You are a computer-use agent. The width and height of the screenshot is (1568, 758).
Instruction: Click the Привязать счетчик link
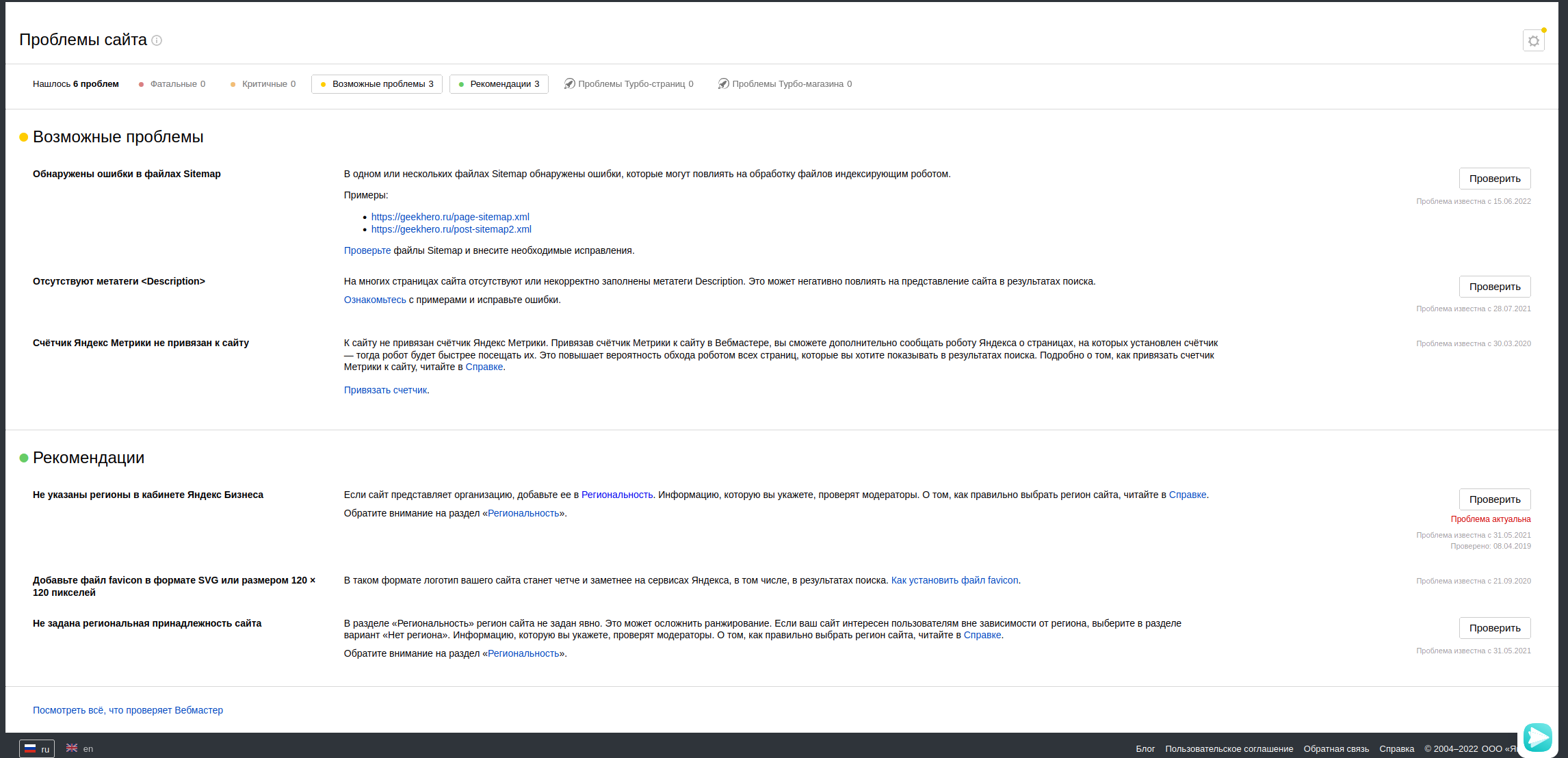tap(385, 390)
